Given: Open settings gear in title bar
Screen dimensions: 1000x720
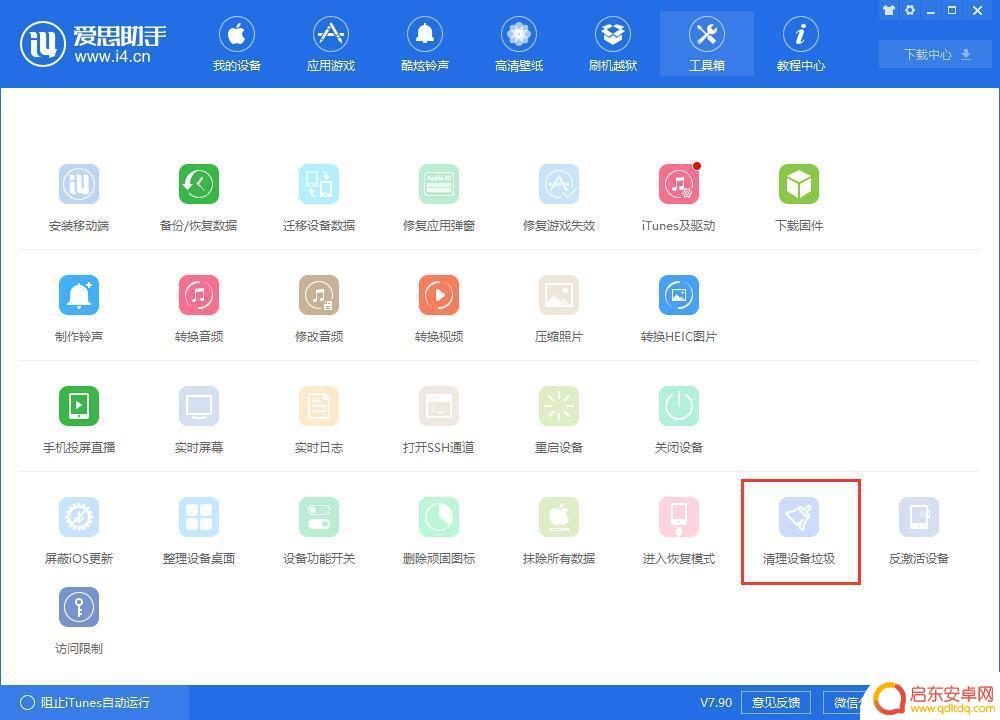Looking at the screenshot, I should 910,10.
